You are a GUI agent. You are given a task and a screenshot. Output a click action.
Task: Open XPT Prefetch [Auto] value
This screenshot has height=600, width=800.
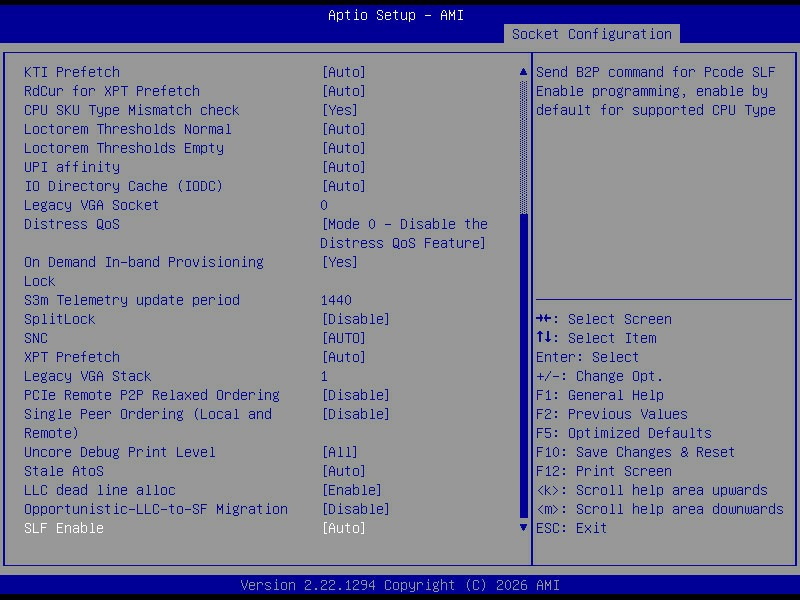click(x=343, y=357)
